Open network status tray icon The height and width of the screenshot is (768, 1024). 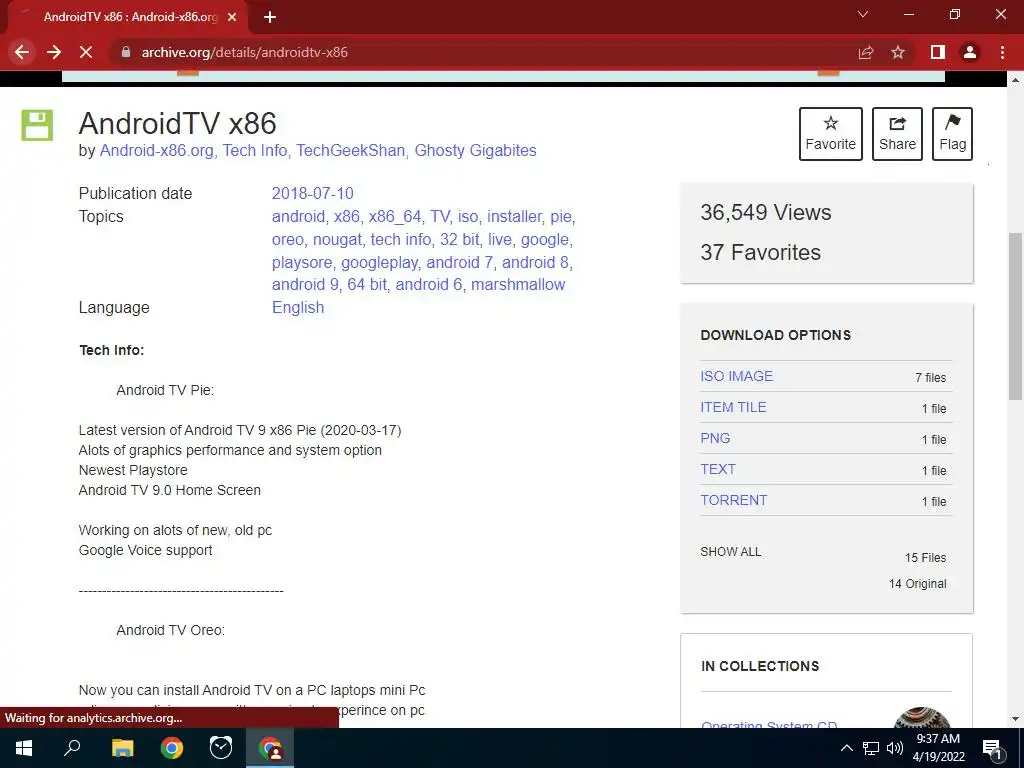[871, 748]
